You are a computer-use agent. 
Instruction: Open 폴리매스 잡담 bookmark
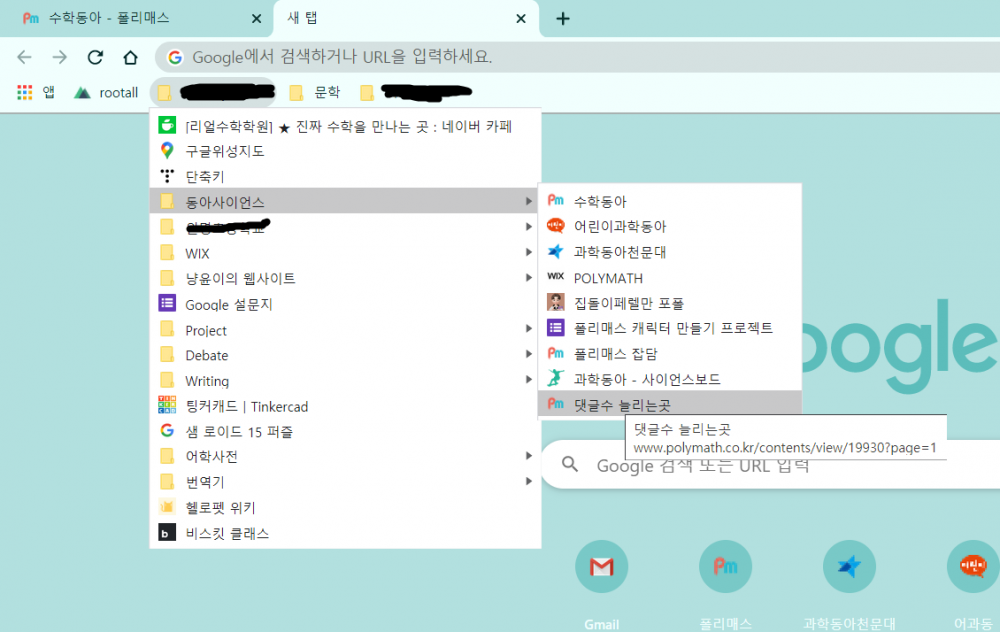pos(670,354)
